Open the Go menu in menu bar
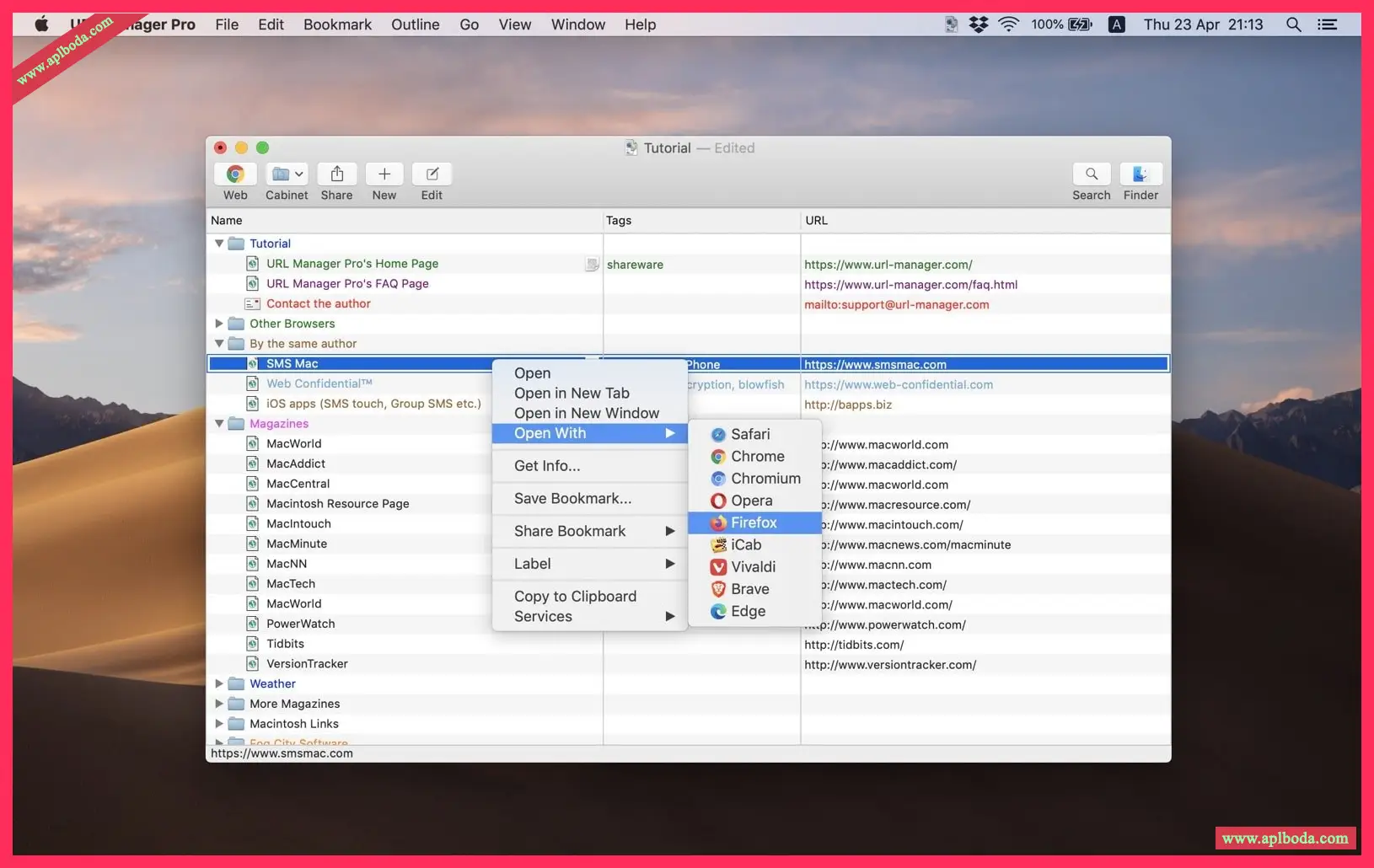Screen dimensions: 1374x868 pos(470,24)
